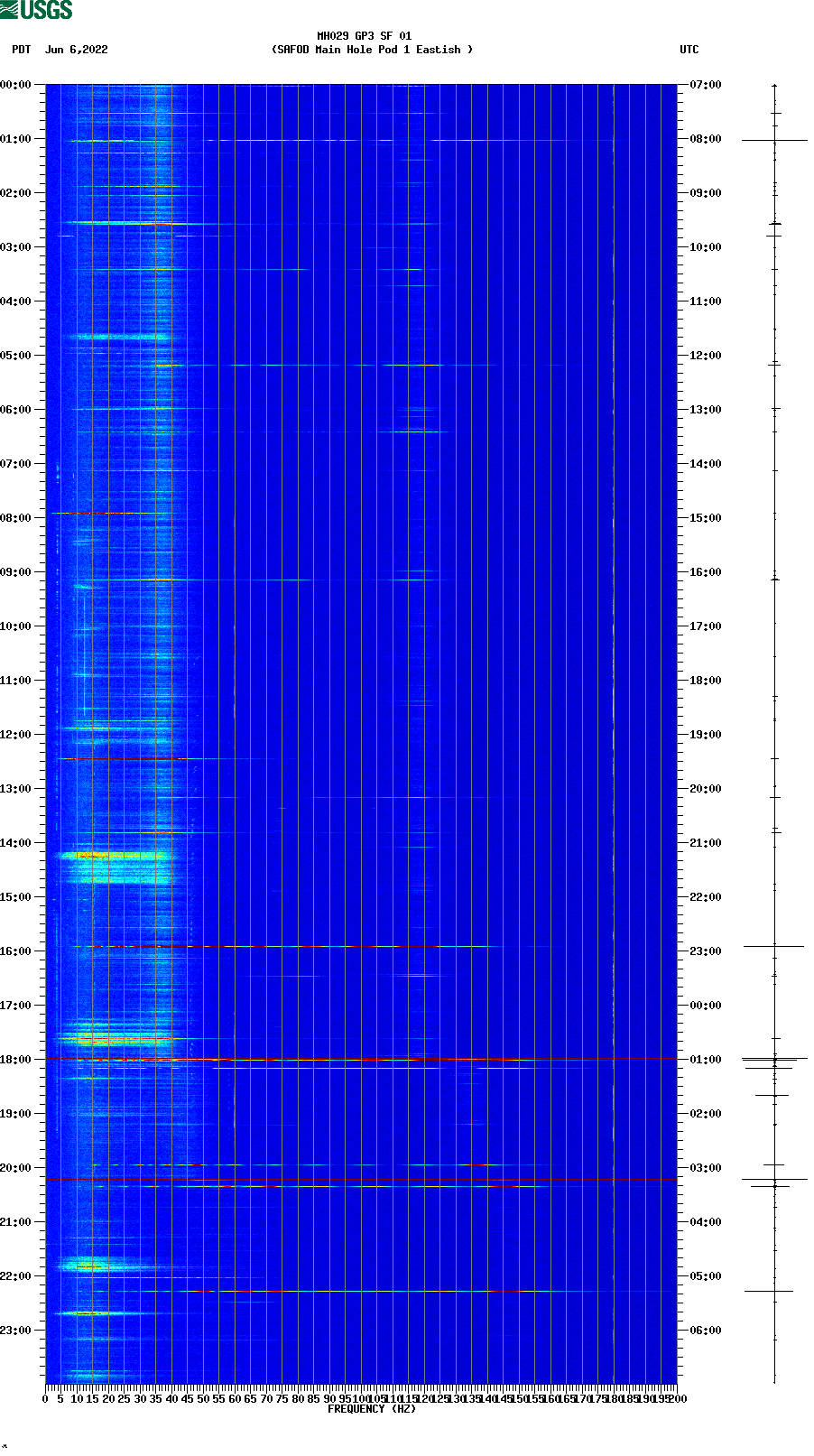This screenshot has height=1456, width=814.
Task: Click the PDT '21:00' time label
Action: tap(15, 1222)
